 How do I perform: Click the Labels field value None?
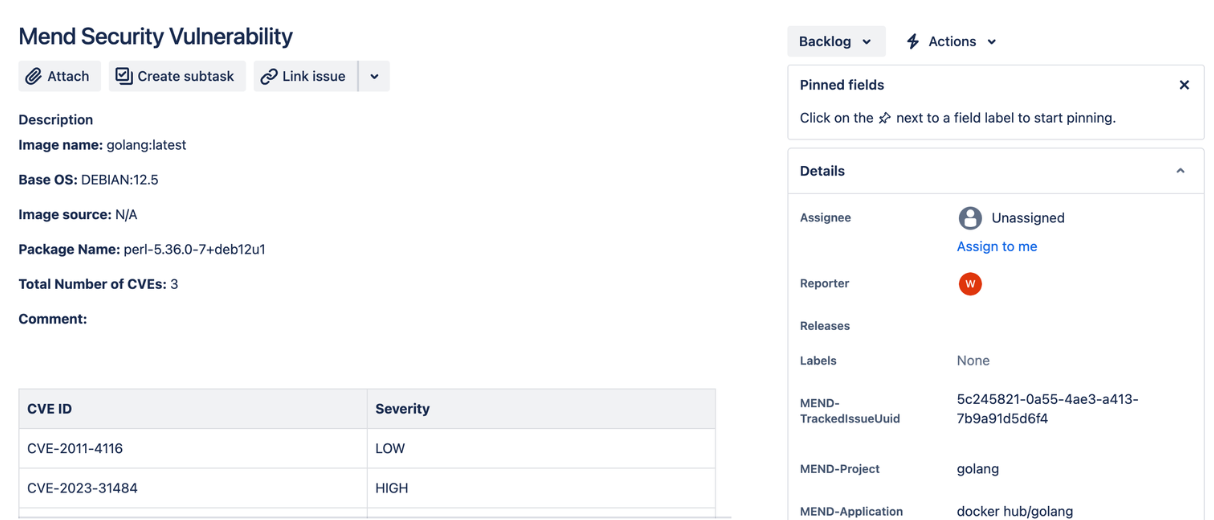pyautogui.click(x=972, y=360)
